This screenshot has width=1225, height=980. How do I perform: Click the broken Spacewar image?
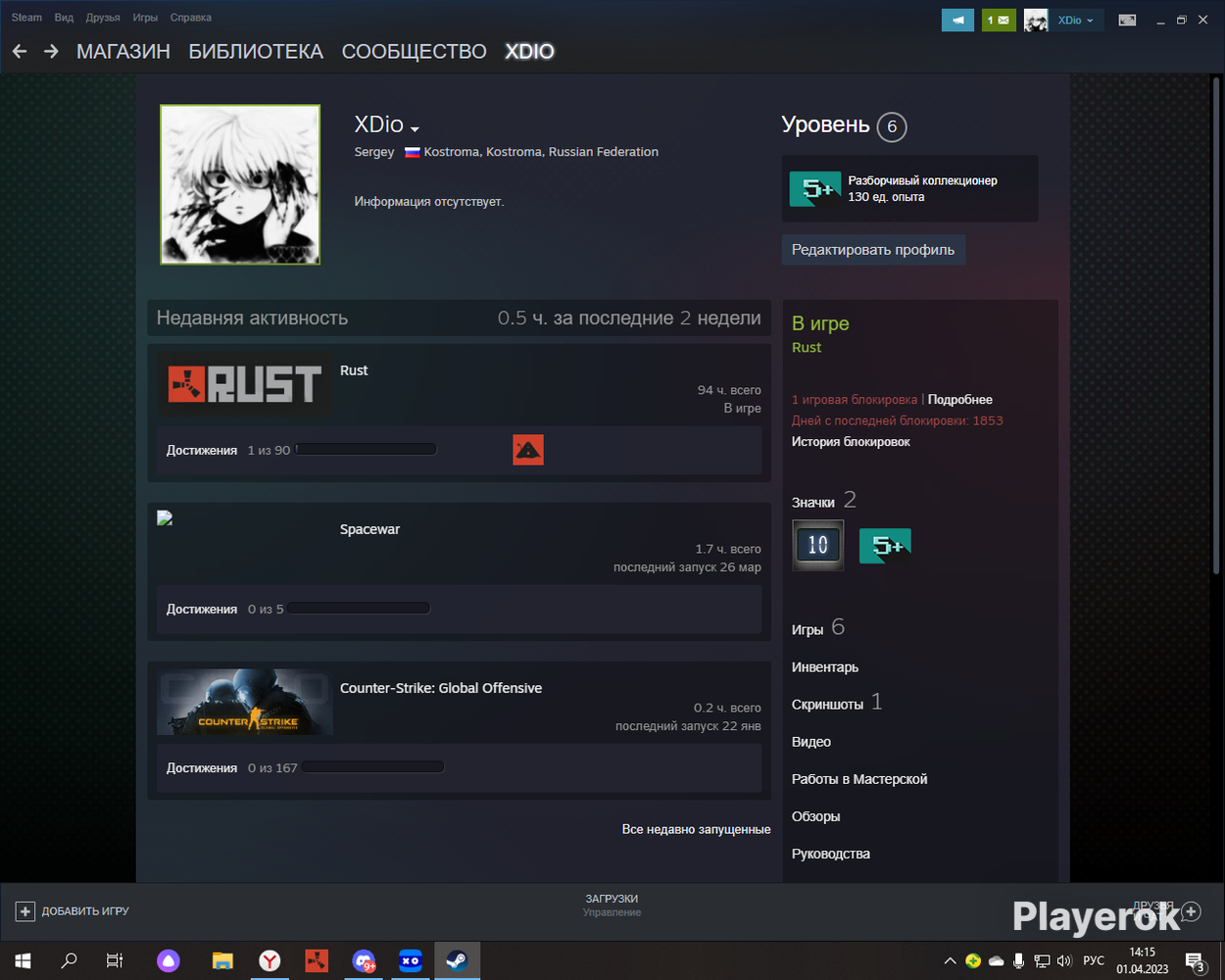pos(165,518)
